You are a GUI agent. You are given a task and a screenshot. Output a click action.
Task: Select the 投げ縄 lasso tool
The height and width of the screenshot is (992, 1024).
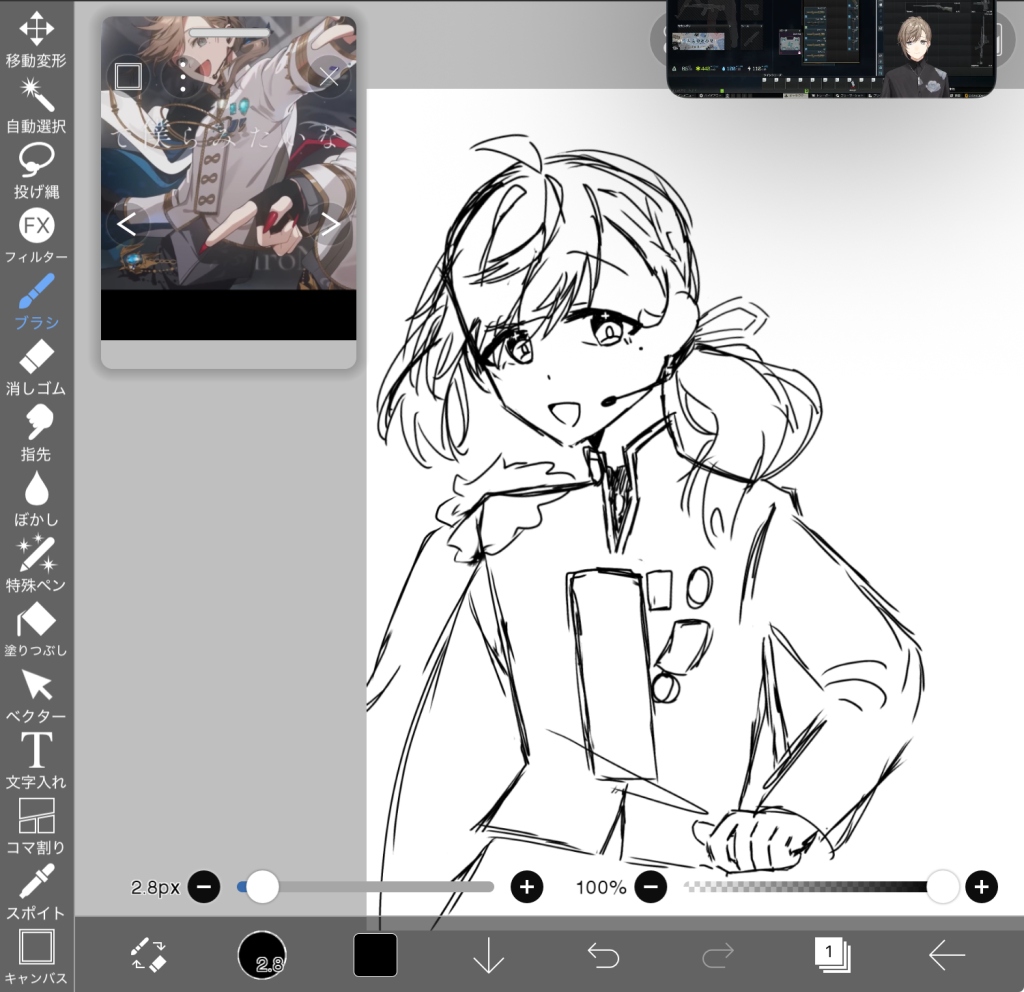36,171
